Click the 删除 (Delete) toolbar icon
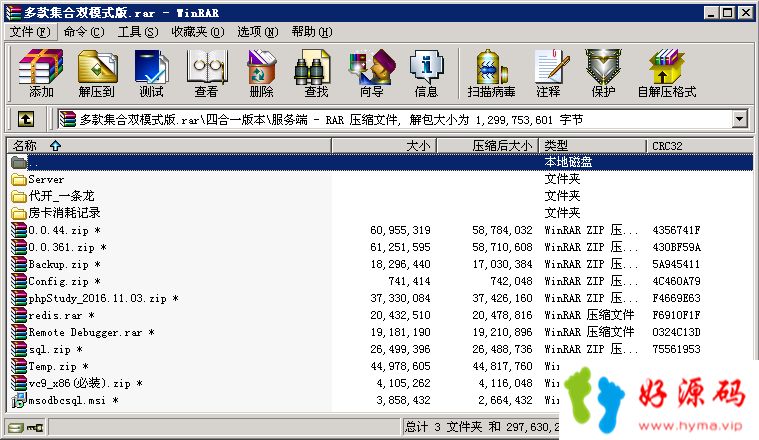The width and height of the screenshot is (759, 440). pyautogui.click(x=262, y=73)
